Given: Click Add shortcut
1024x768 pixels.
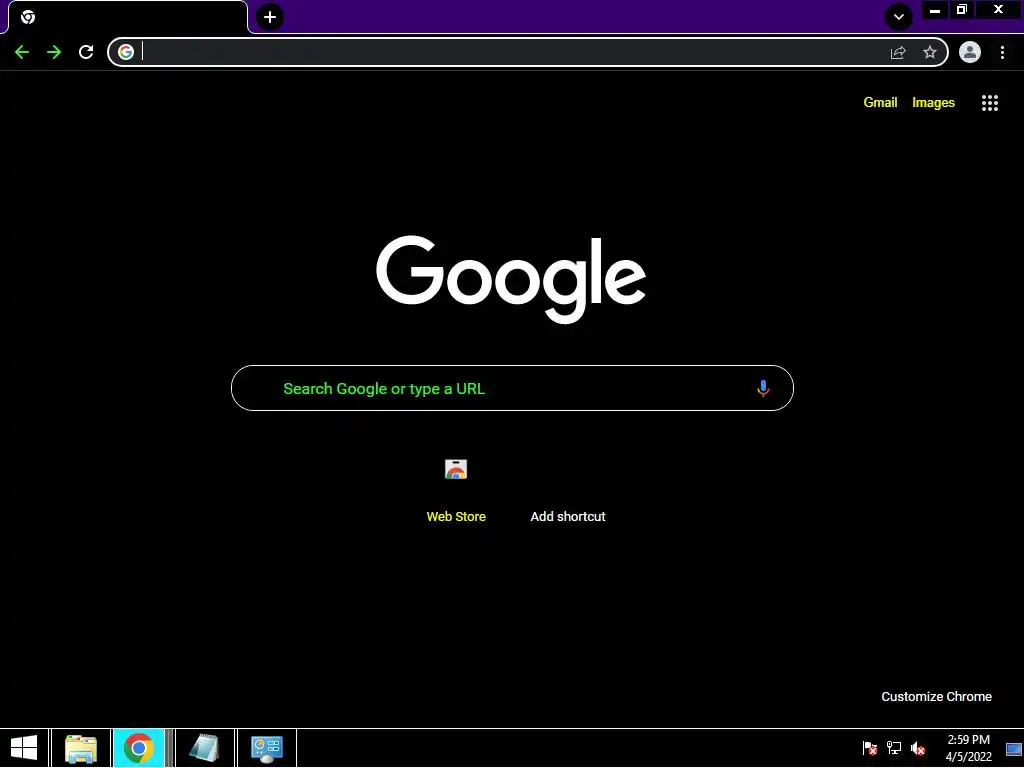Looking at the screenshot, I should (568, 517).
